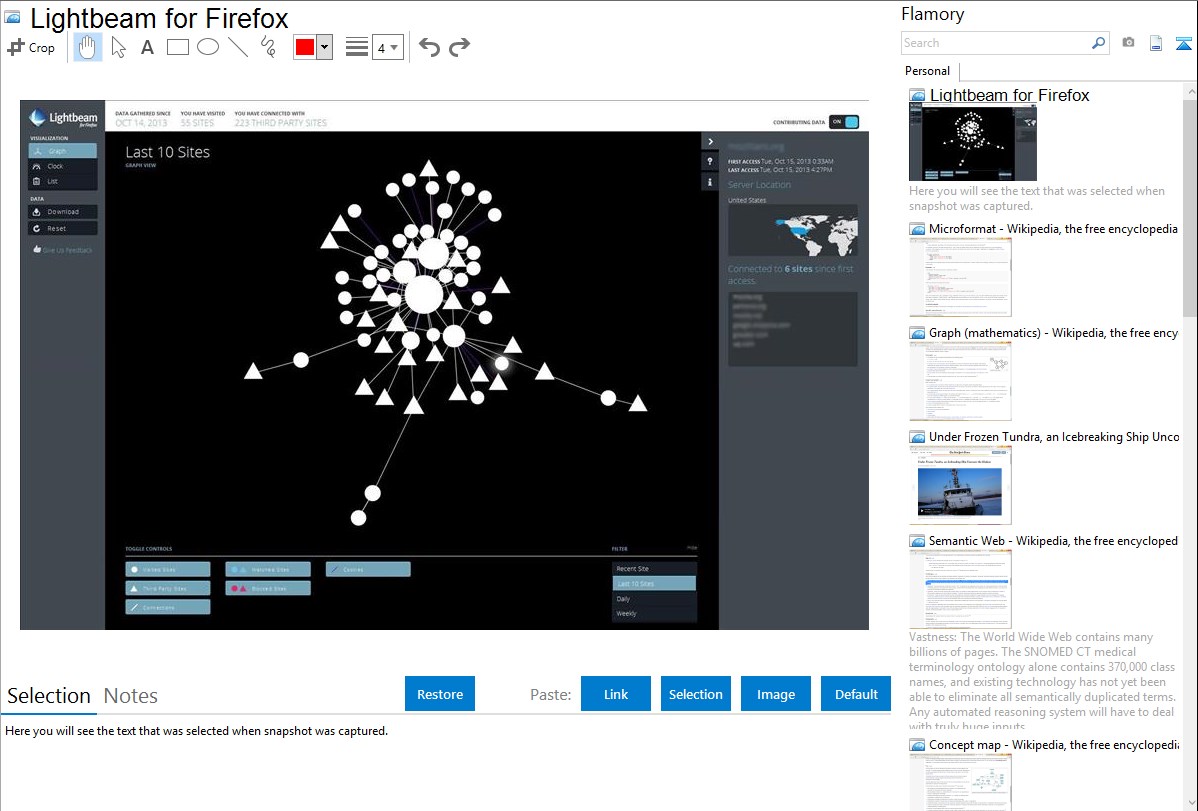Click the snapshot list scrollbar thumb

tap(1190, 206)
